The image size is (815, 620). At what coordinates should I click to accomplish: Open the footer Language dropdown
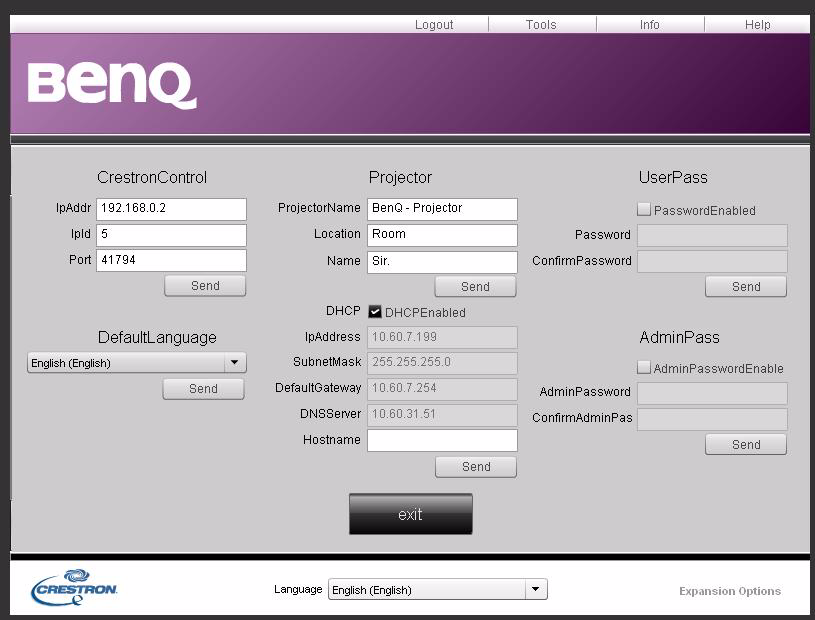[x=438, y=589]
